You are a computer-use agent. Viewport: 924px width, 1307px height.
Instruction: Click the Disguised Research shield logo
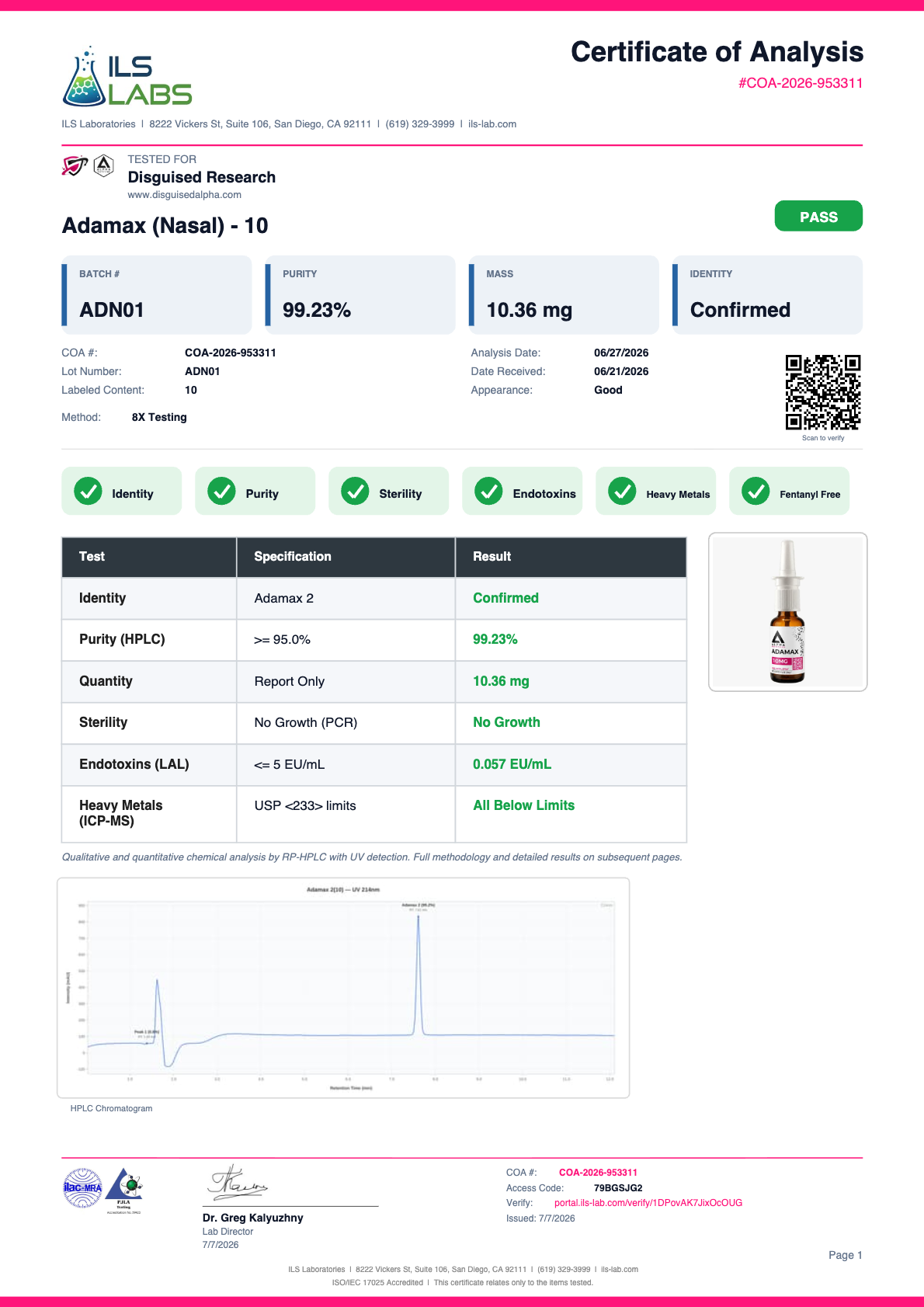[x=75, y=165]
